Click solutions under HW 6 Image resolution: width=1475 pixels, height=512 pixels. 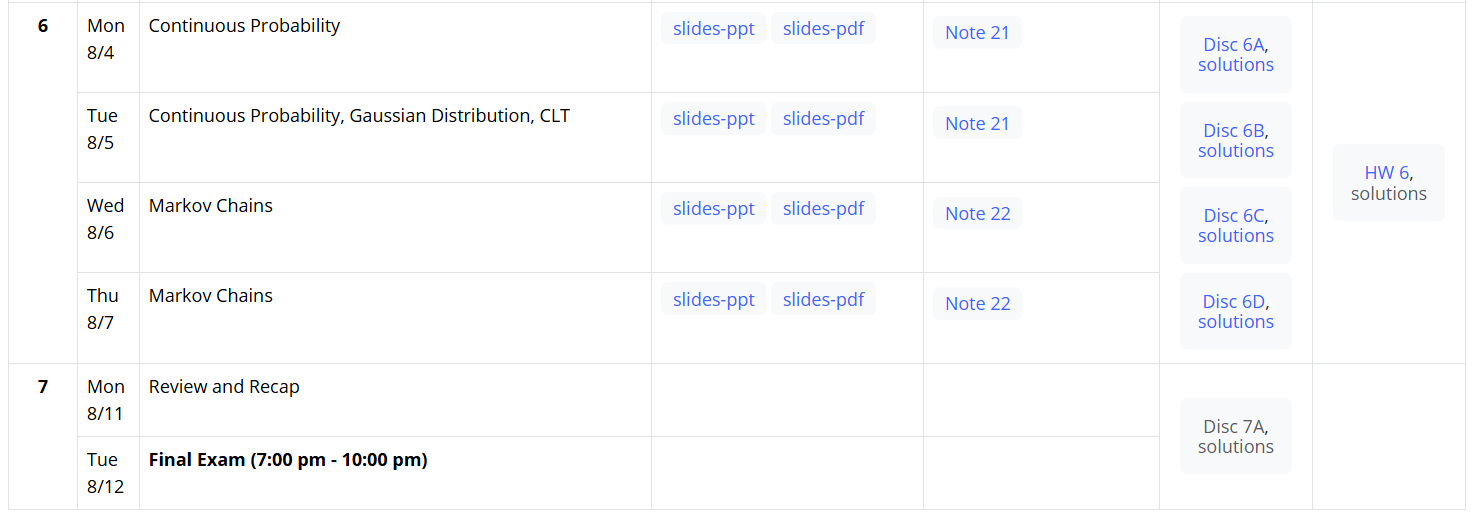[x=1388, y=194]
